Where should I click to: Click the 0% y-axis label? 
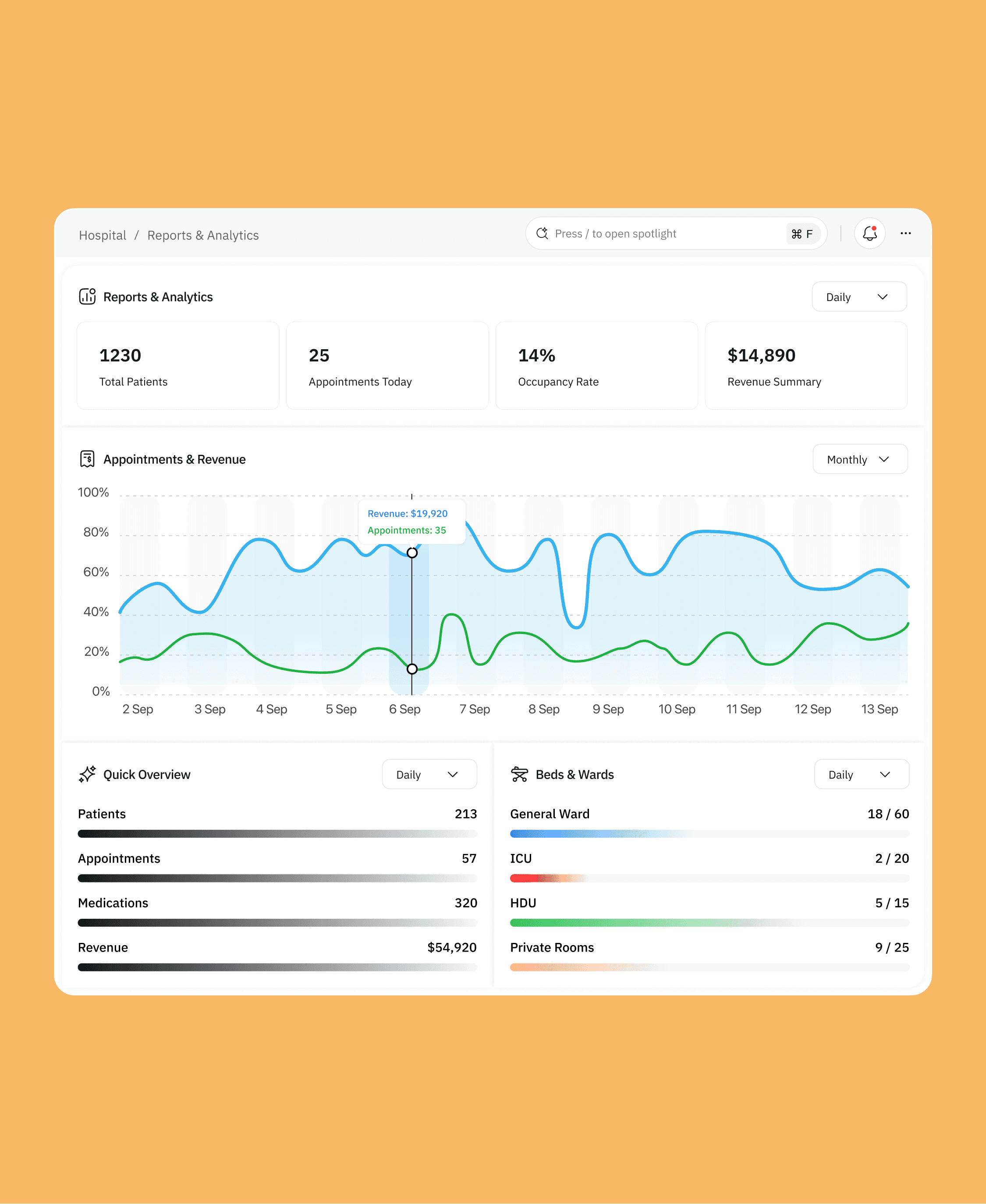[x=100, y=691]
